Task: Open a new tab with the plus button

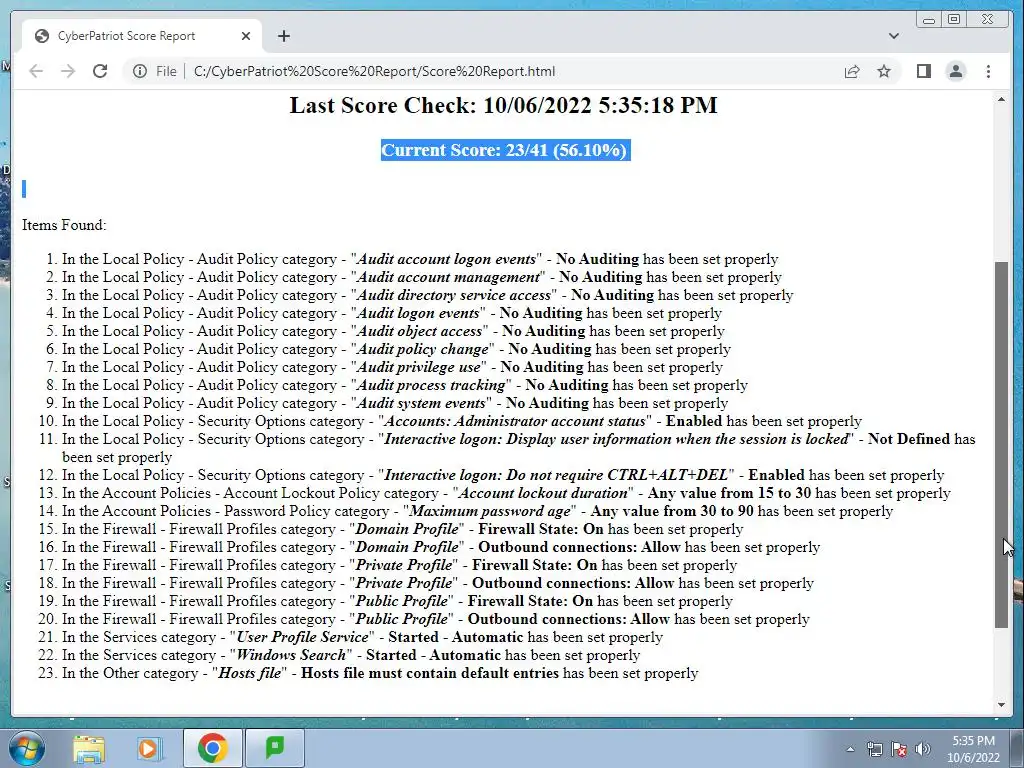Action: coord(283,36)
